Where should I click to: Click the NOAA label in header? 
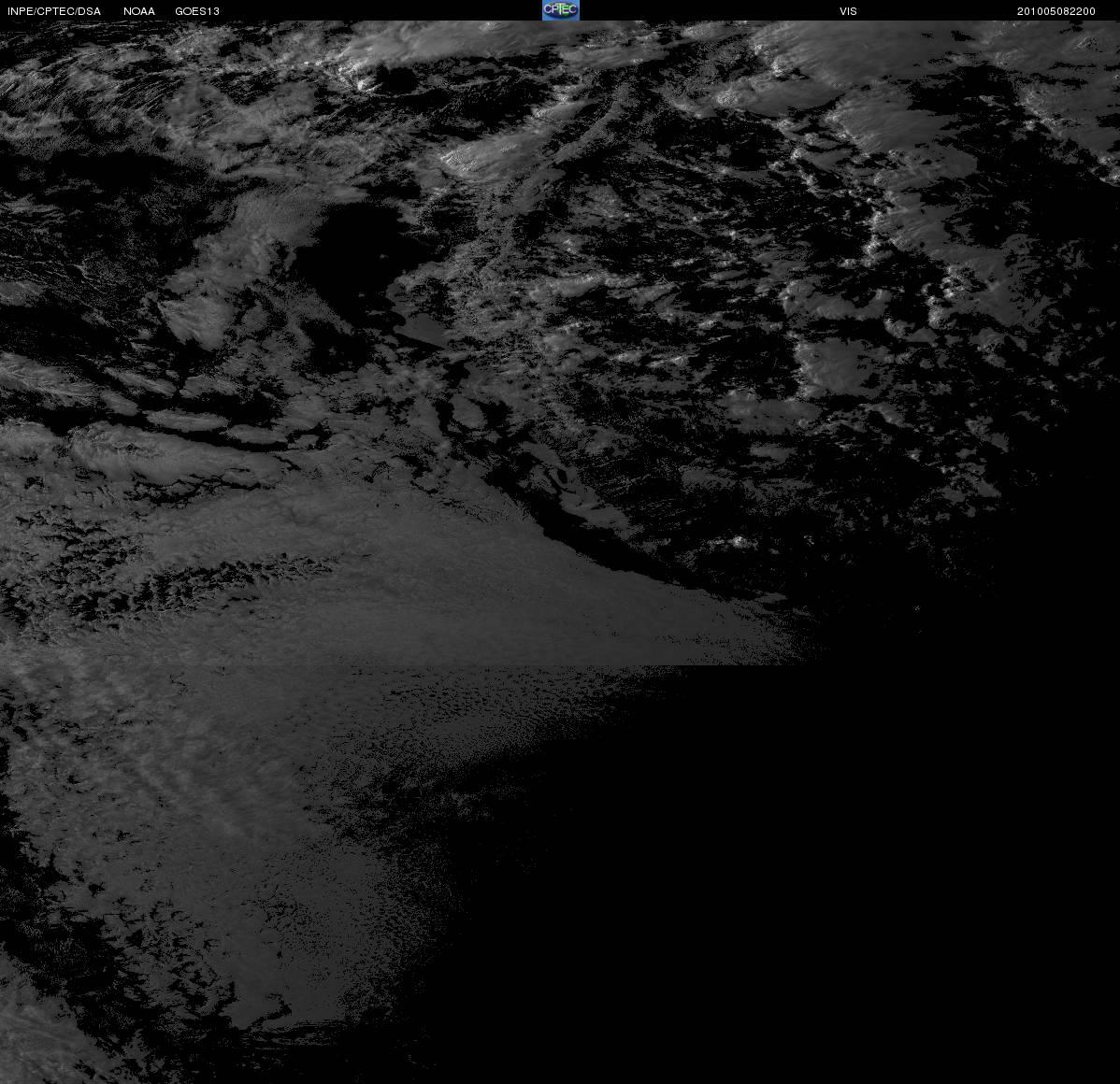click(x=139, y=11)
